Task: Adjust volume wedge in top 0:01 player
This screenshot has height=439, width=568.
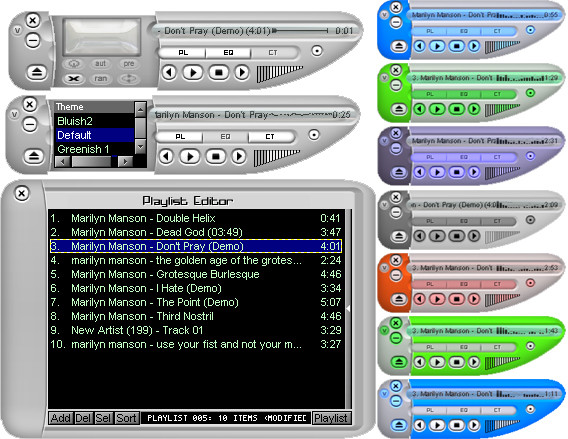Action: [279, 74]
